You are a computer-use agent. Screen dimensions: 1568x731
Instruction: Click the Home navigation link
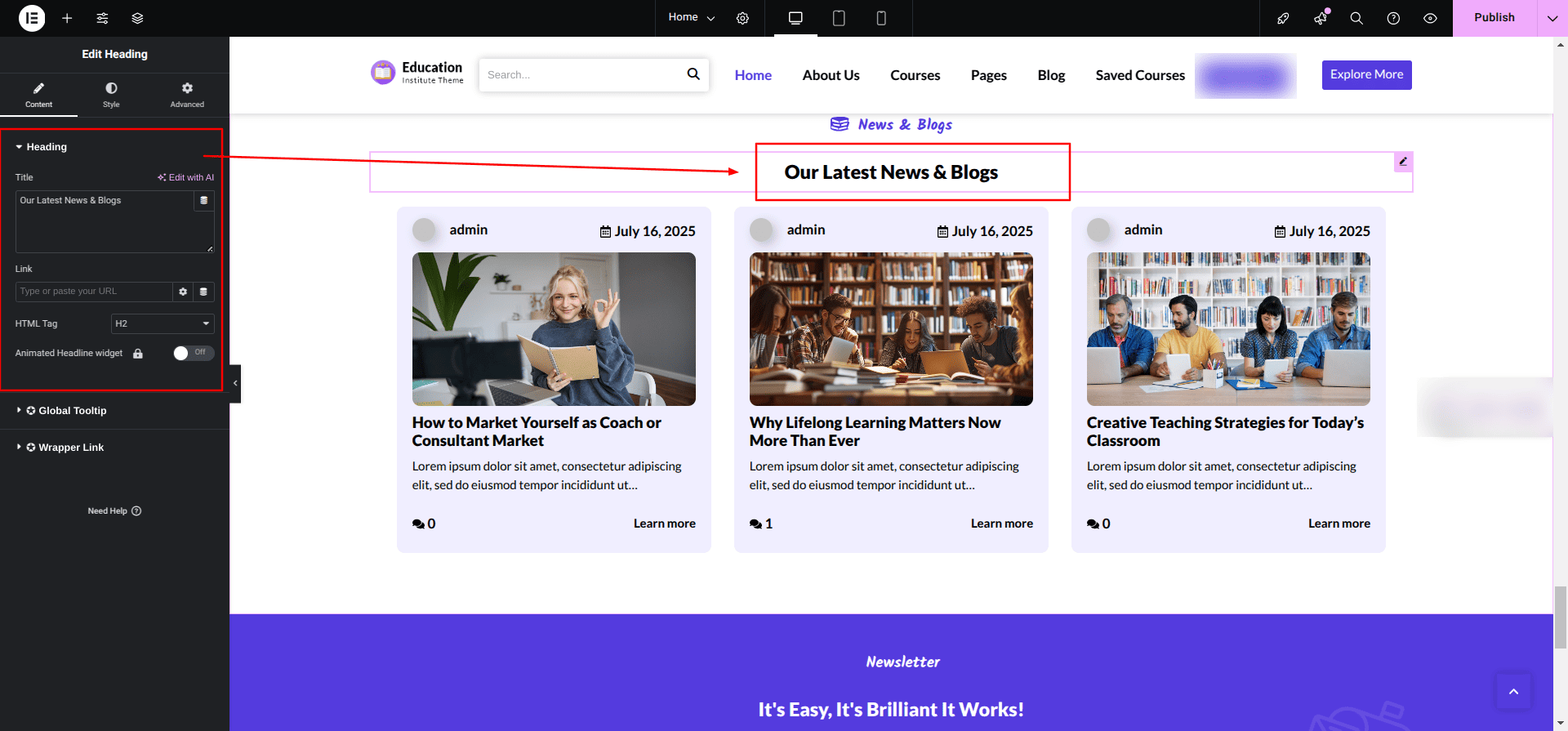[x=753, y=75]
